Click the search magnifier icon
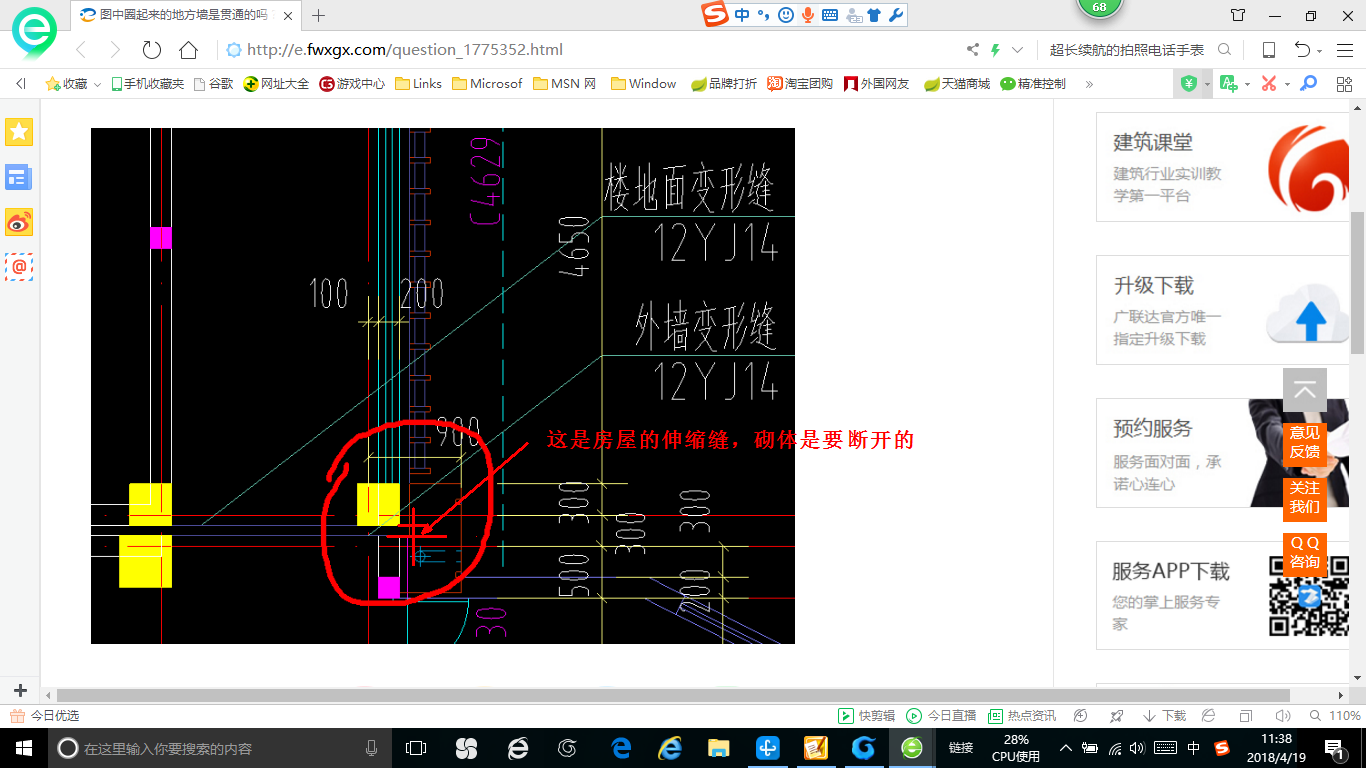1366x768 pixels. [x=1224, y=50]
